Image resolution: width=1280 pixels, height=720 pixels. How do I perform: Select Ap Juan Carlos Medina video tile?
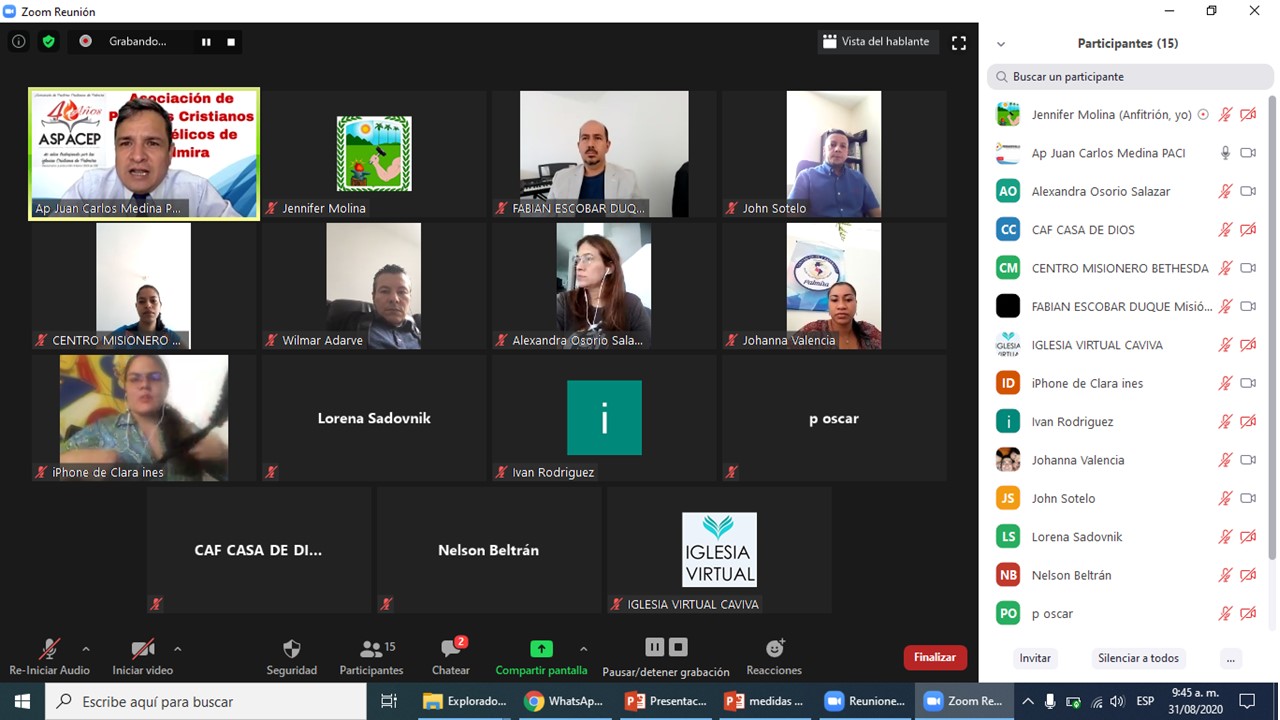click(144, 153)
